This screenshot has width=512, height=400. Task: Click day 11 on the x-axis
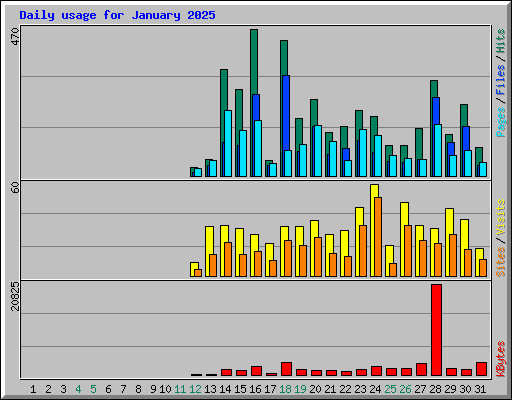tap(180, 389)
